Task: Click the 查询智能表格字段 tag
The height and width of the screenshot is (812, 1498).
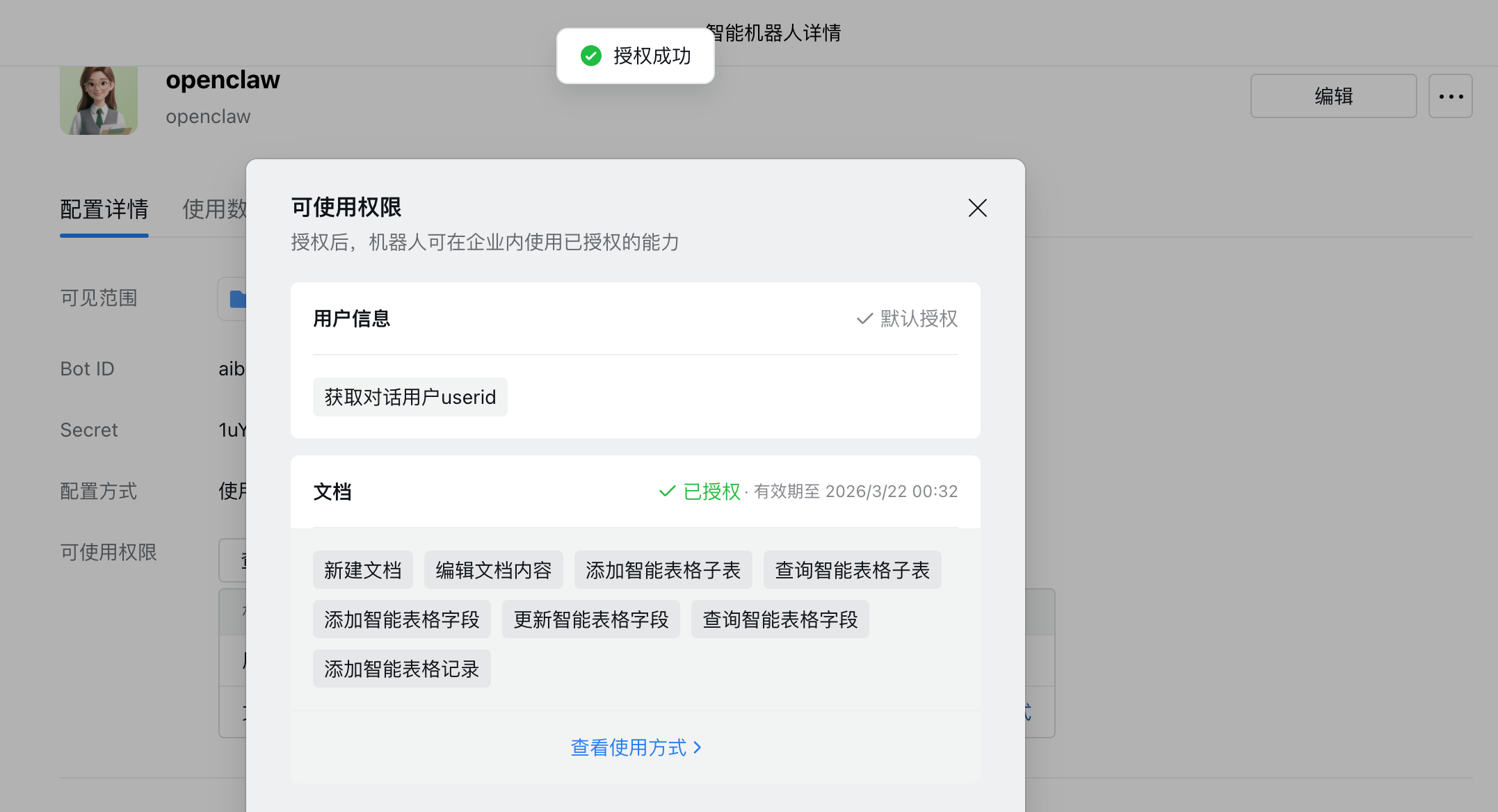Action: pos(780,619)
